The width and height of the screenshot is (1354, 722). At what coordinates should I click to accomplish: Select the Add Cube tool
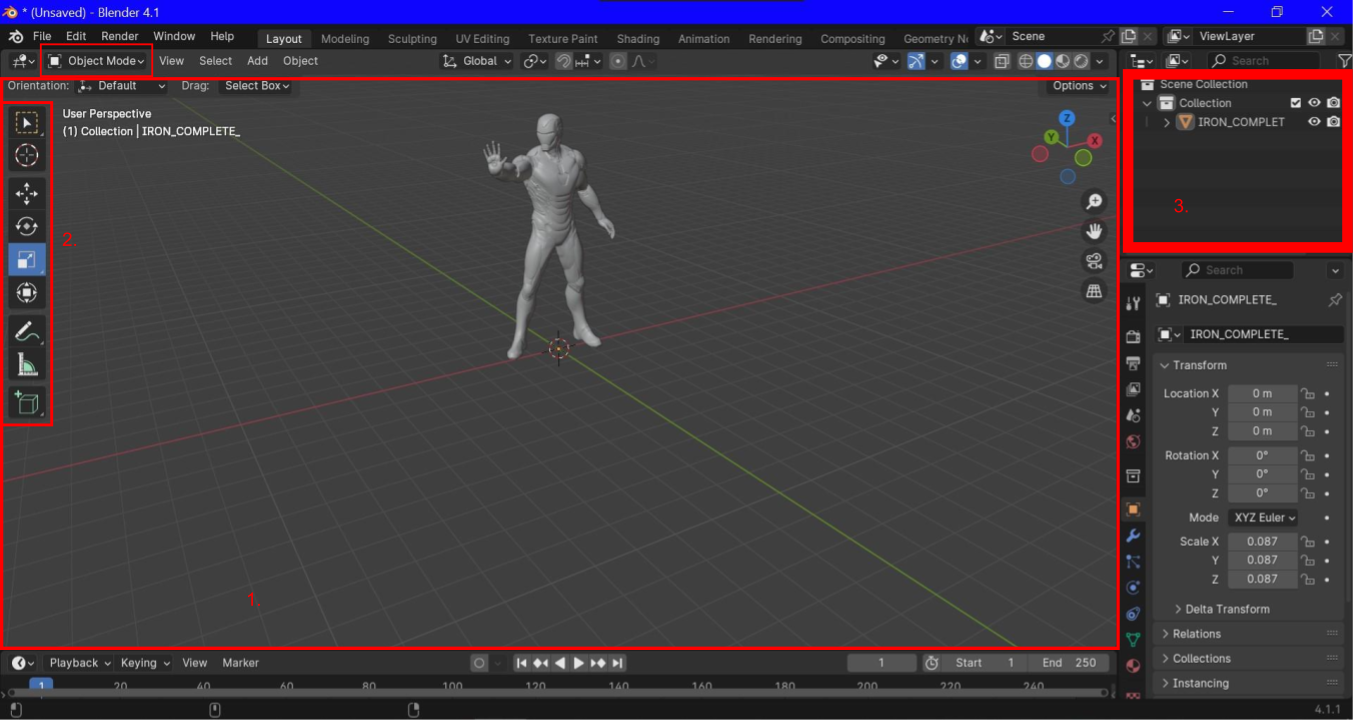tap(27, 403)
